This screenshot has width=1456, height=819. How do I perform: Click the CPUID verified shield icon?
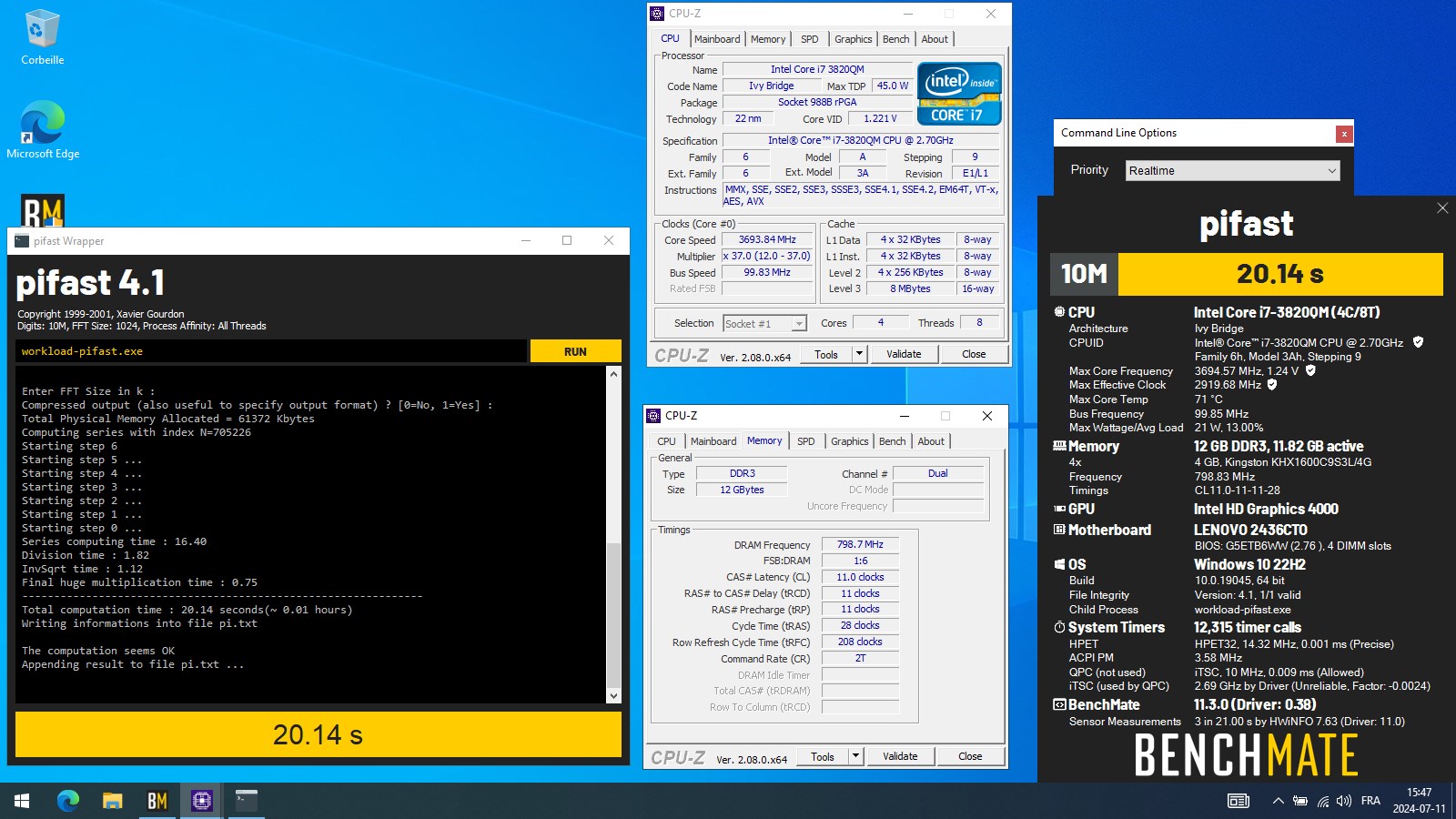pos(1418,343)
